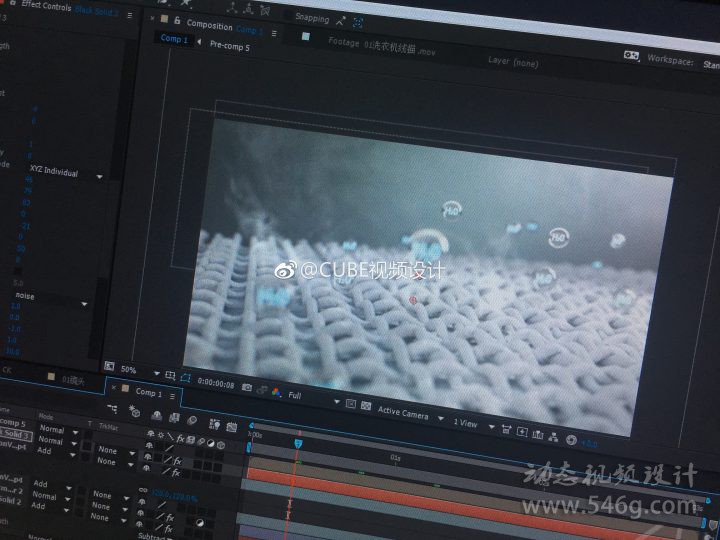This screenshot has height=540, width=720.
Task: Click the exposure value +0.0
Action: [x=589, y=444]
